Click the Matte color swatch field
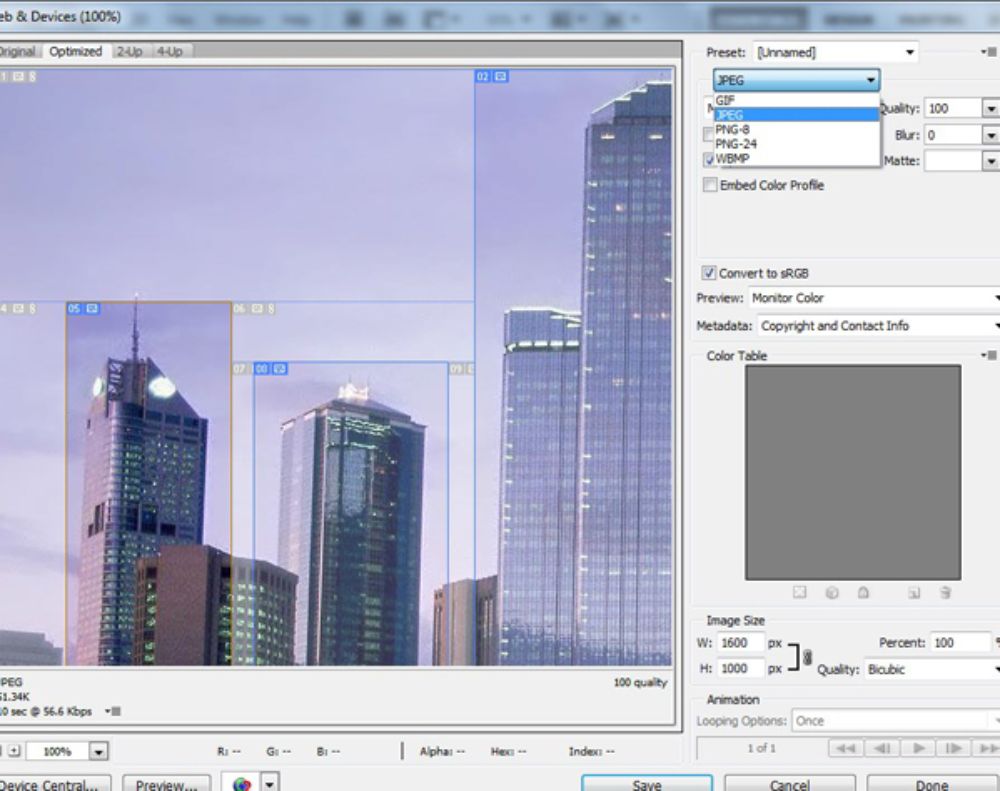 (953, 161)
